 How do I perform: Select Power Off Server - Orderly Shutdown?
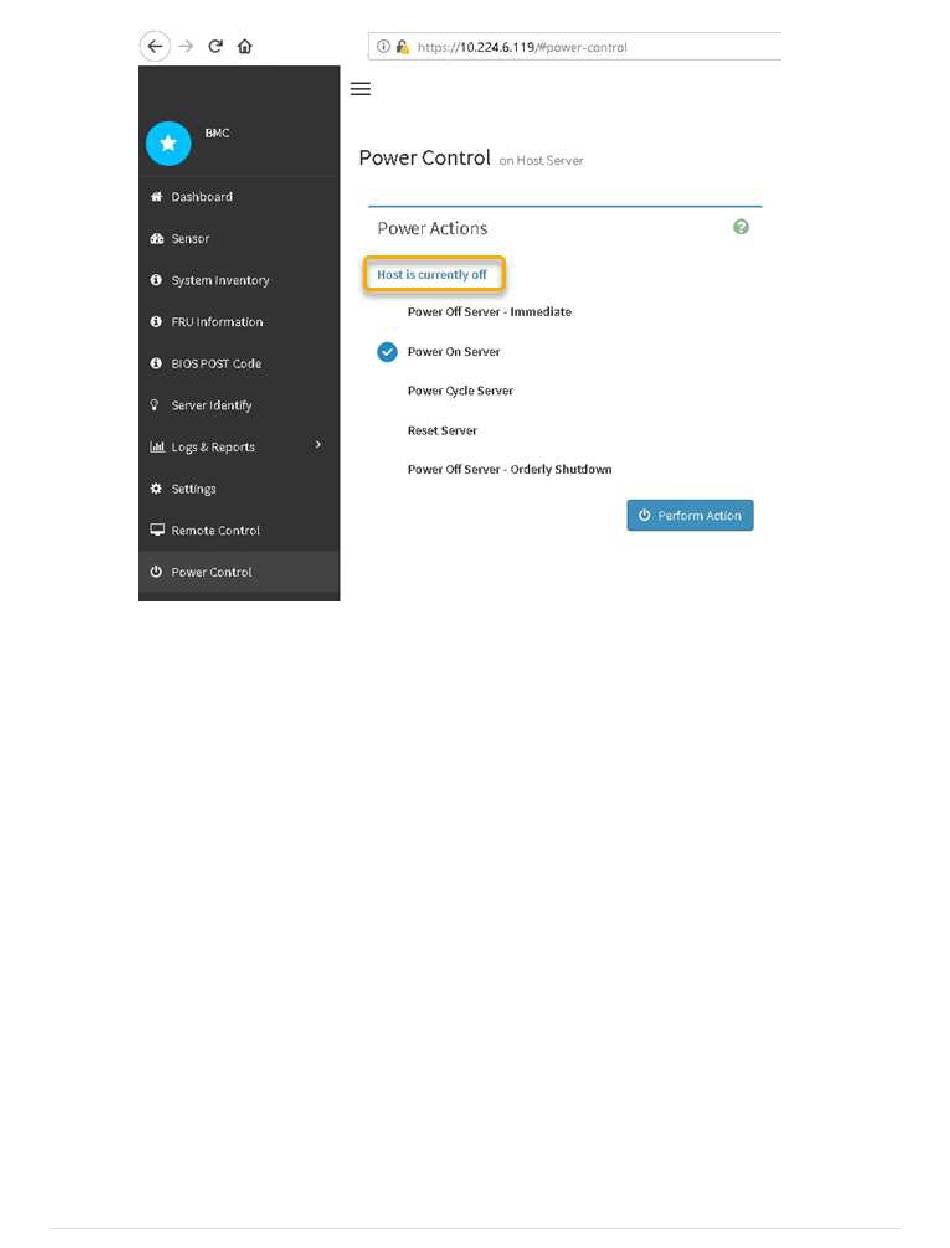click(509, 469)
